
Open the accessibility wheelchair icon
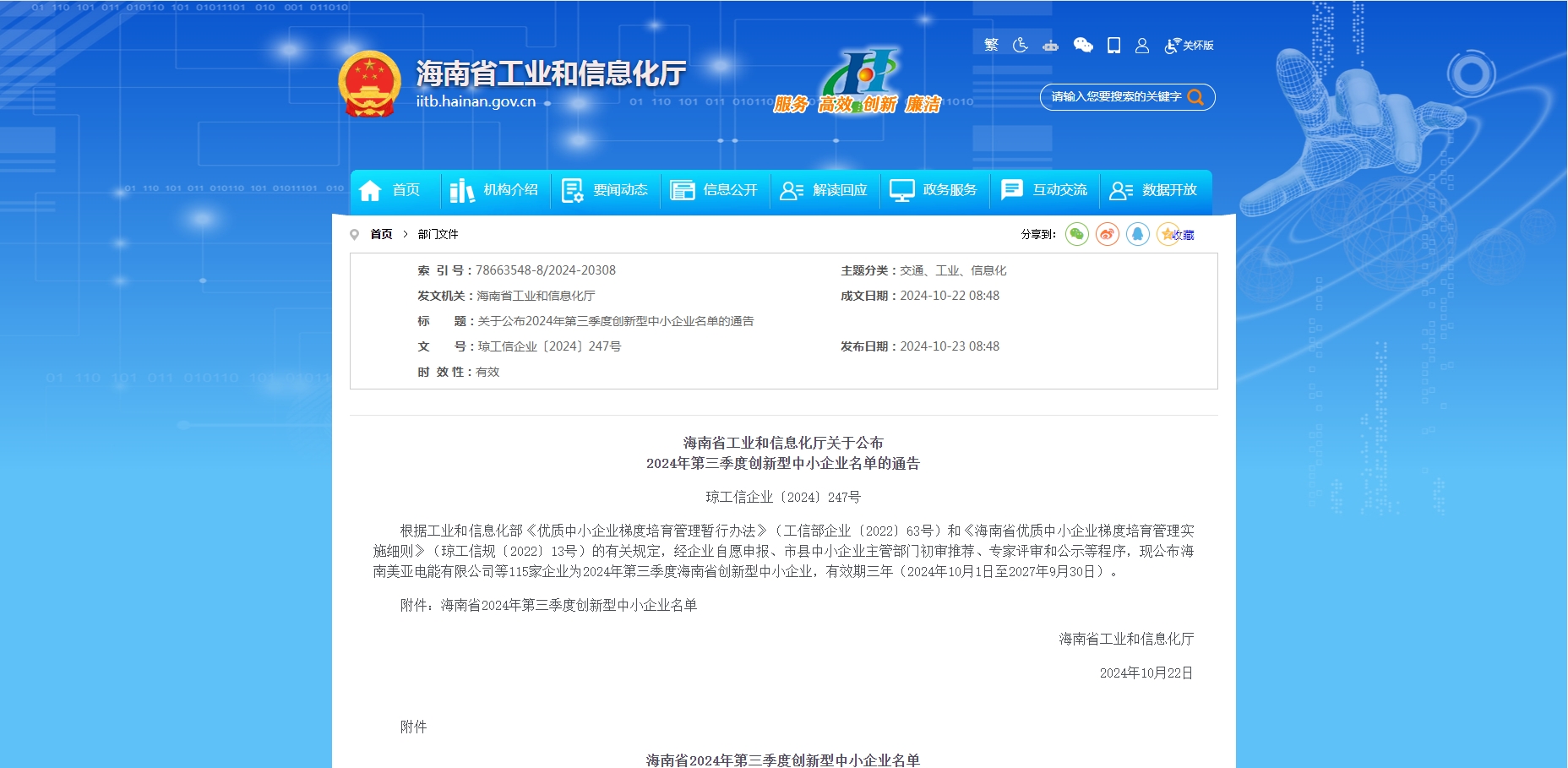click(x=1021, y=45)
